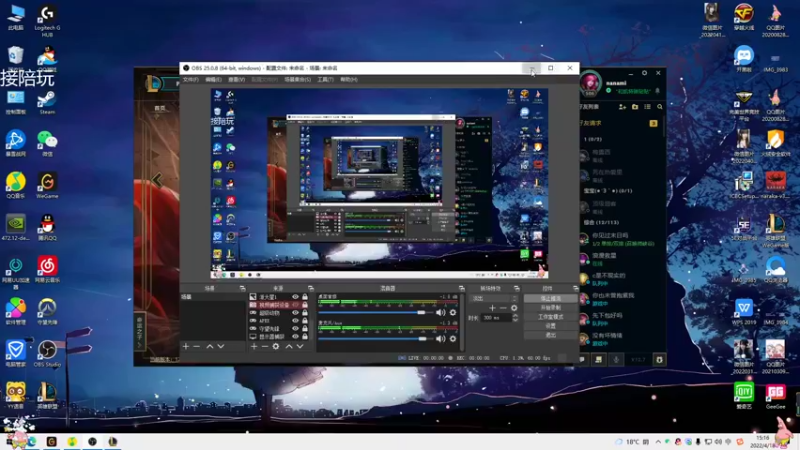
Task: Click add-friend icon in League friends panel
Action: point(622,107)
